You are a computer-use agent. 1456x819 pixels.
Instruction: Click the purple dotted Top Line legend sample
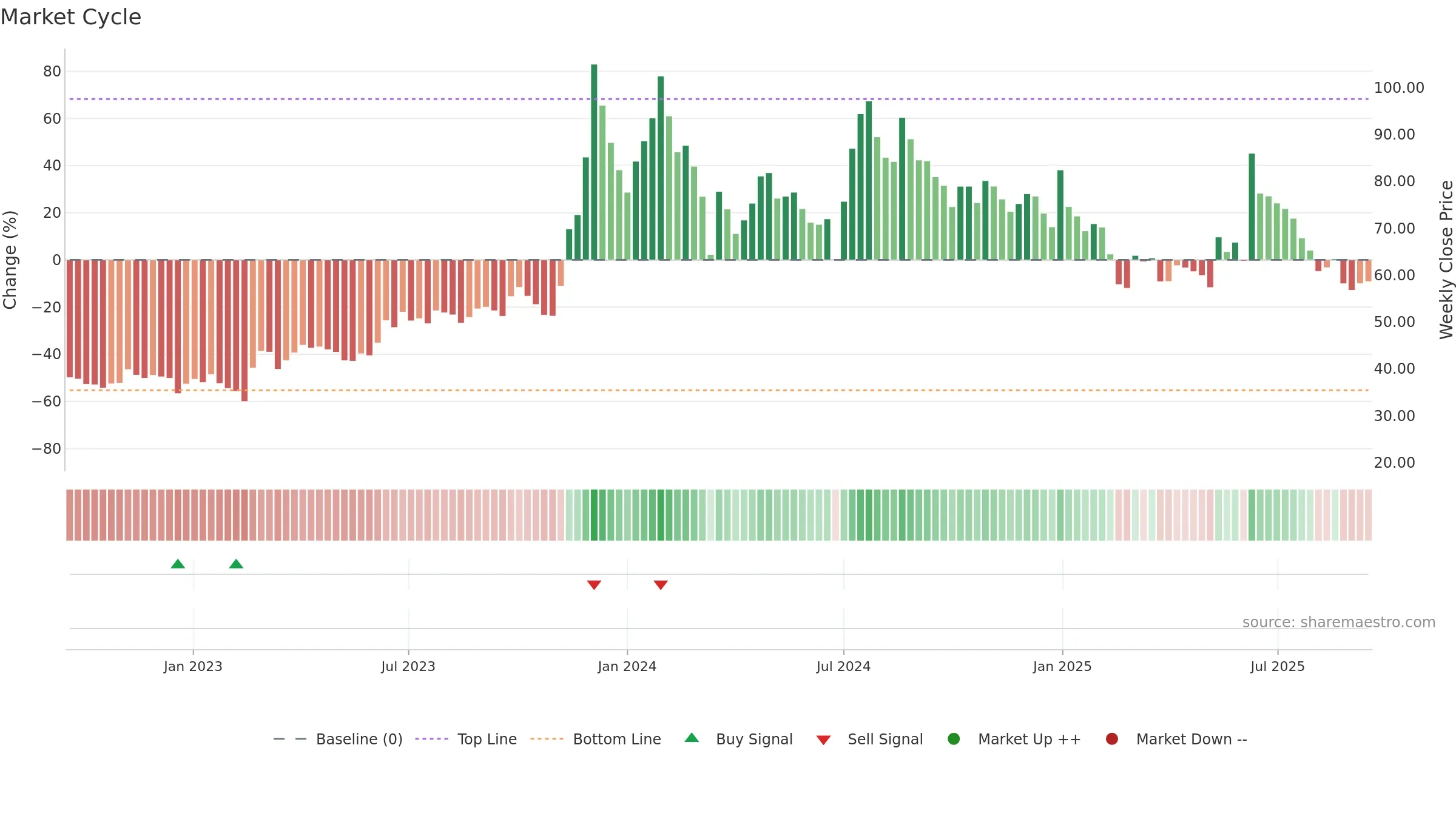431,739
